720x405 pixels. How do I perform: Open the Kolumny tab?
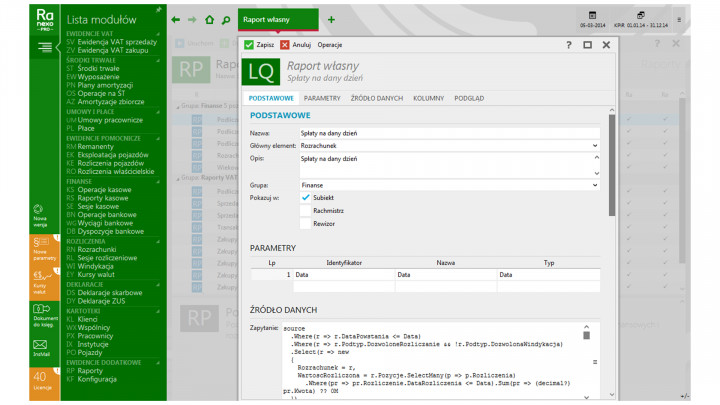click(429, 99)
